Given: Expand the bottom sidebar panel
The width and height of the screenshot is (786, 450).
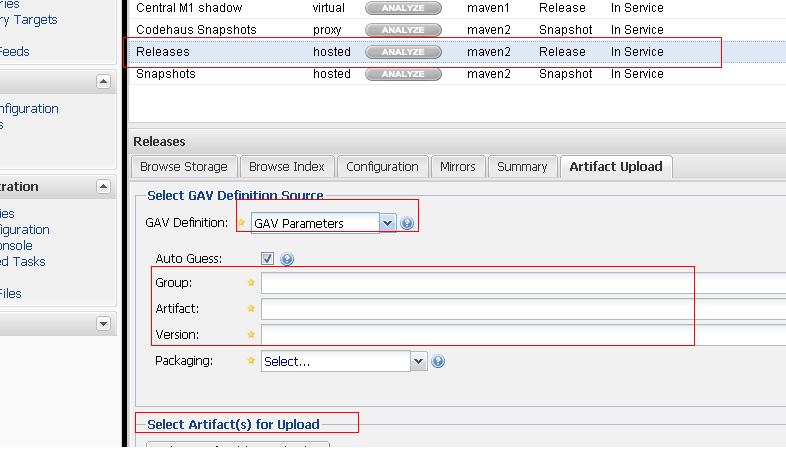Looking at the screenshot, I should point(103,324).
